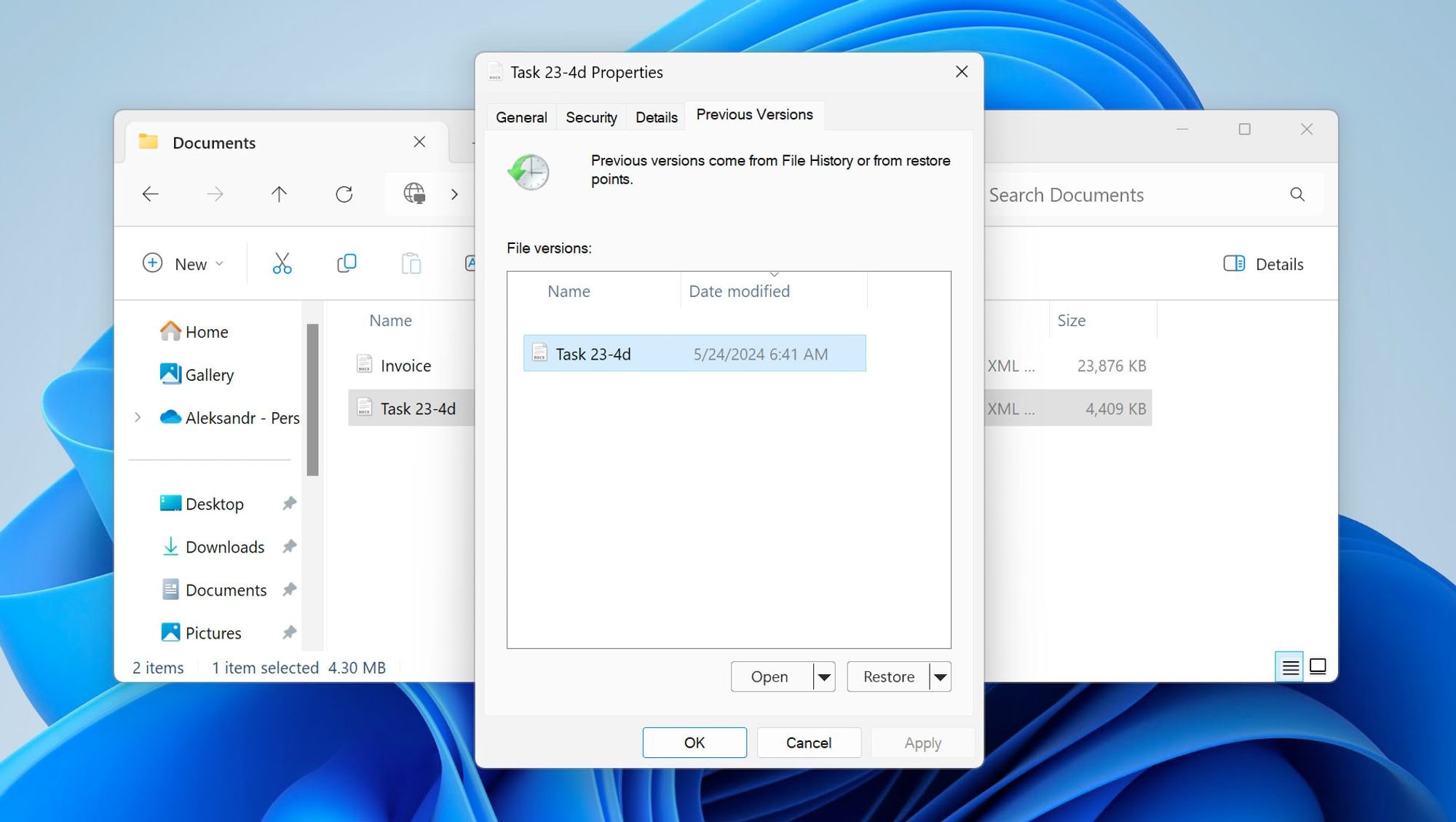Viewport: 1456px width, 822px height.
Task: Click the Documents pinned folder icon
Action: [170, 589]
